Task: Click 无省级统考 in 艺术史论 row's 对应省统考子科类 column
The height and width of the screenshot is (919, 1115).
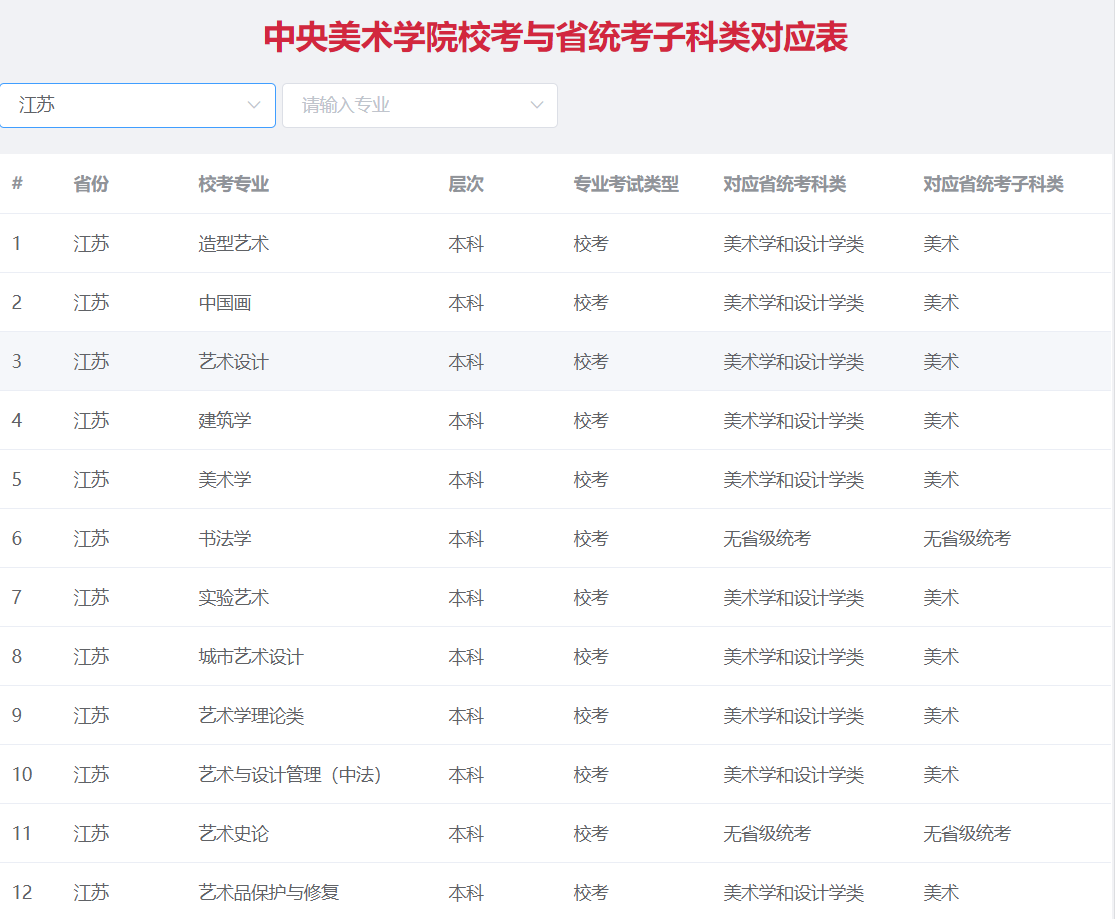Action: [x=966, y=834]
